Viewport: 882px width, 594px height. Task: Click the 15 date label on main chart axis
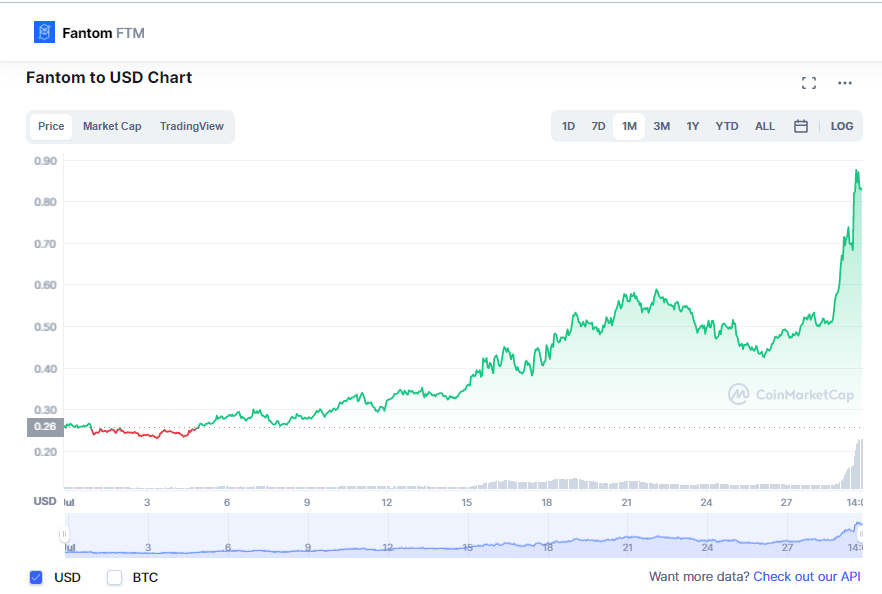coord(467,502)
